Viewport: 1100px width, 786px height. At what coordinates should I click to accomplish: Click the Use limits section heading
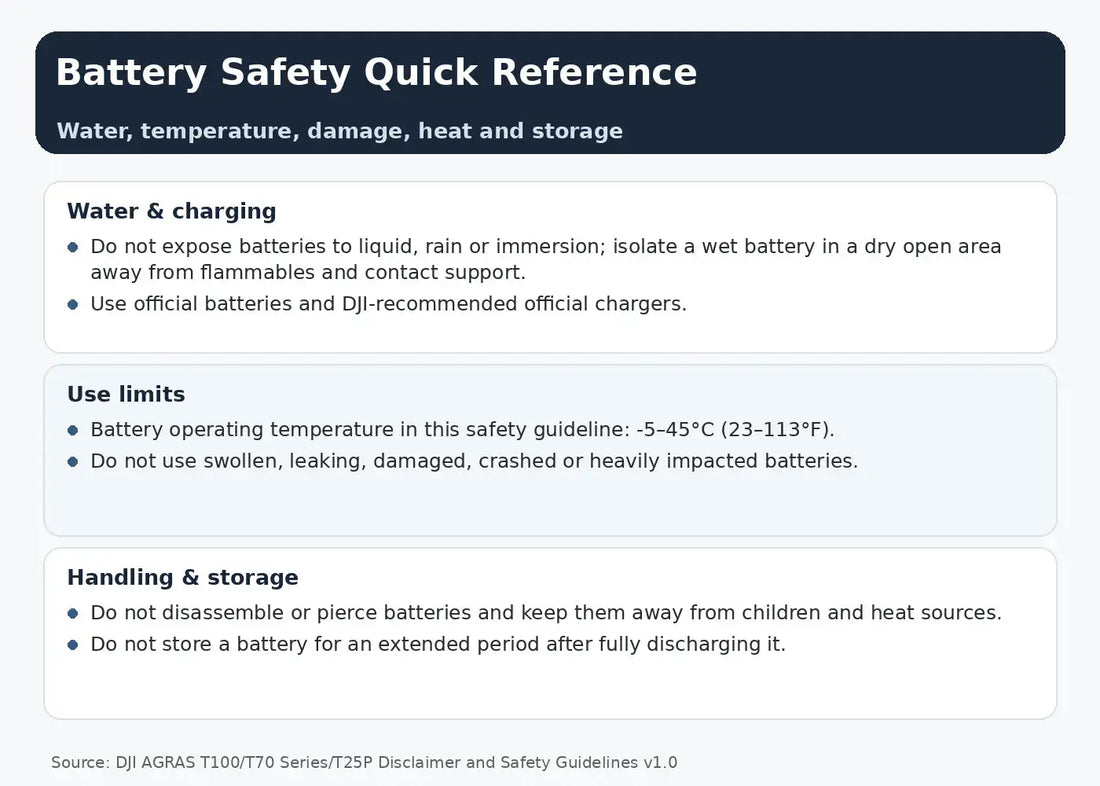(x=126, y=394)
